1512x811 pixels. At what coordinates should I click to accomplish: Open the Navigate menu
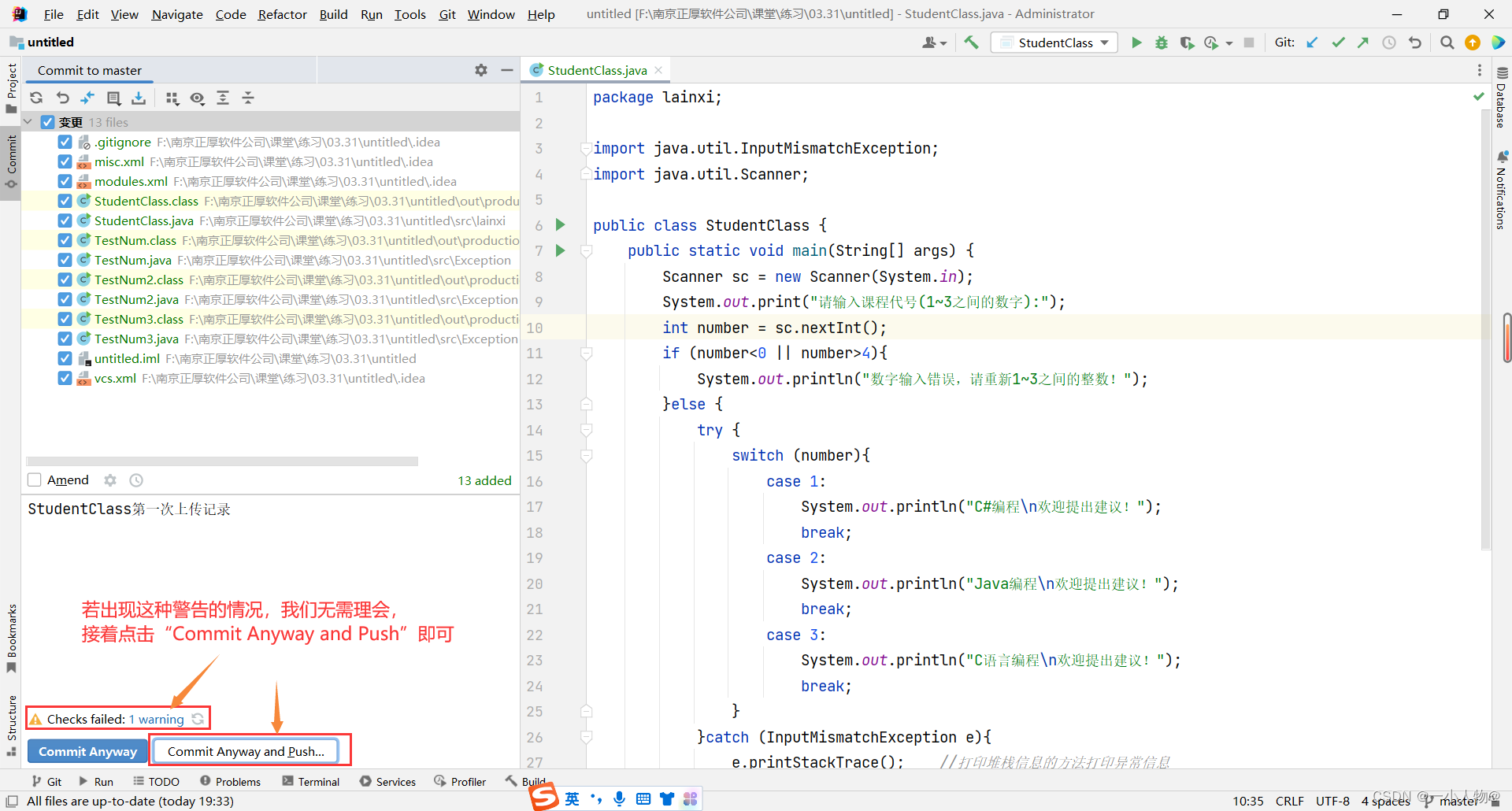(177, 14)
